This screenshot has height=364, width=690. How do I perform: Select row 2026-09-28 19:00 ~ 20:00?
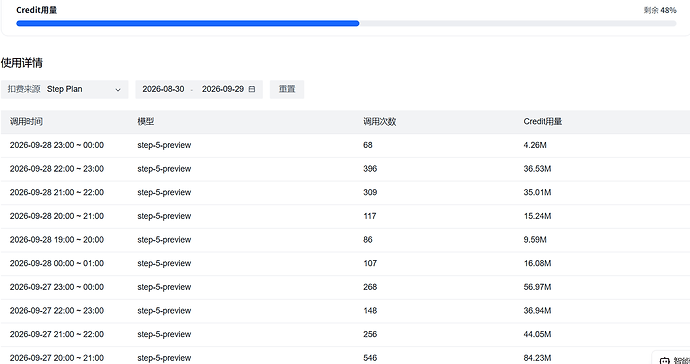[345, 240]
